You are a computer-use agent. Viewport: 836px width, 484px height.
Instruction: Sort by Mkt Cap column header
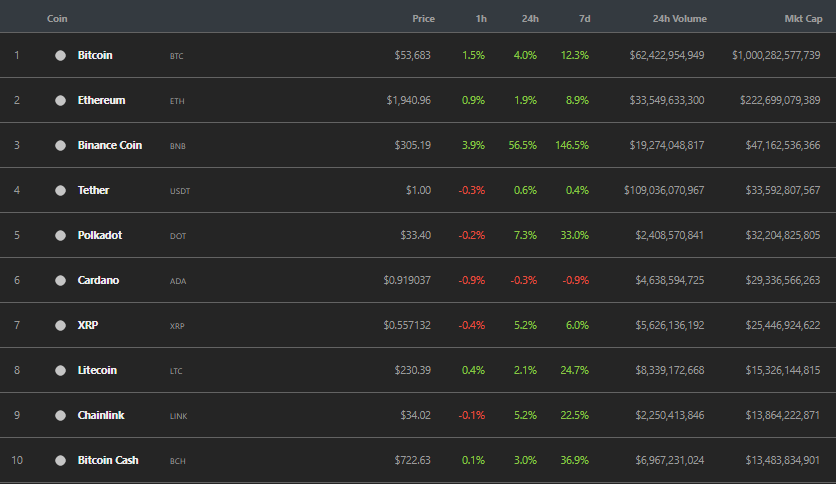point(802,19)
